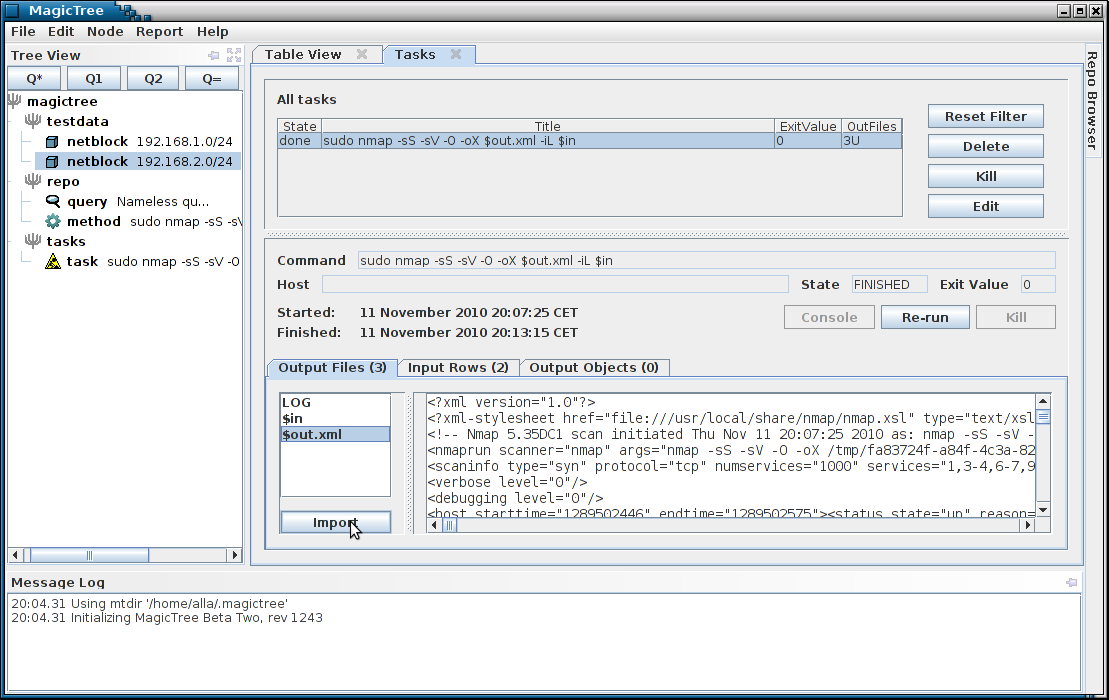Viewport: 1109px width, 700px height.
Task: Click the repo branch icon
Action: [33, 181]
